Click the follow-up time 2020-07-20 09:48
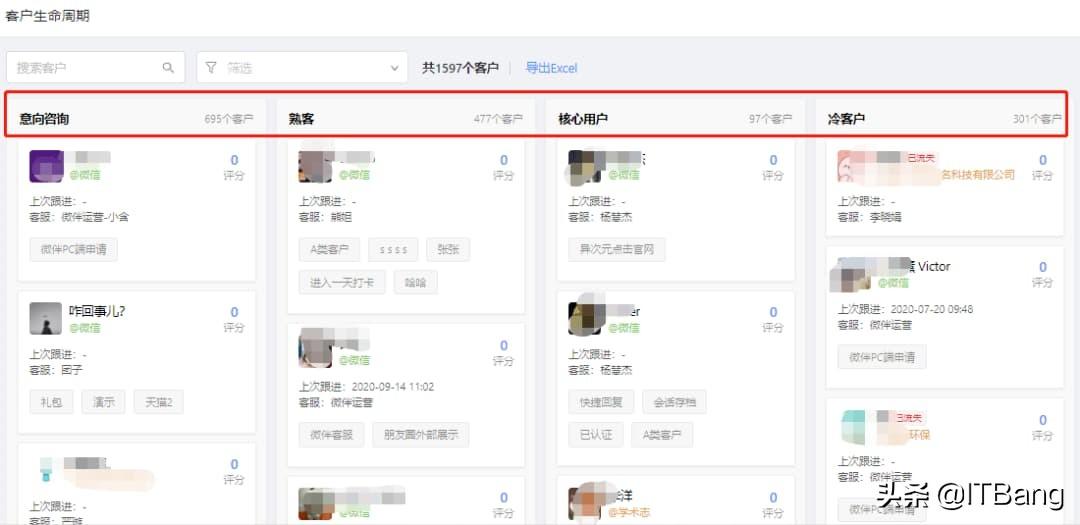Viewport: 1080px width, 525px height. coord(932,309)
